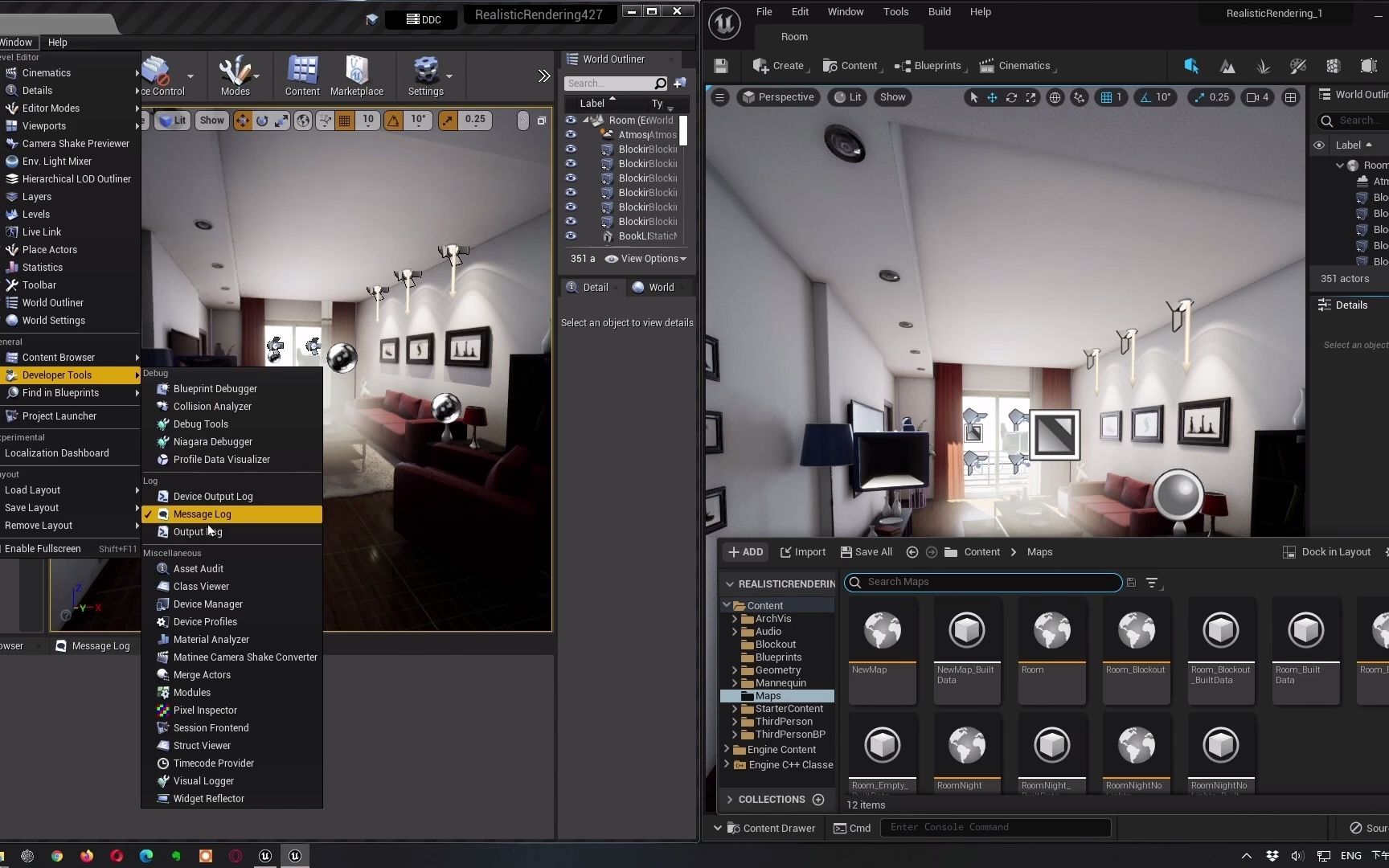Open viewport layout grid icon in UE5
1389x868 pixels.
(1290, 97)
